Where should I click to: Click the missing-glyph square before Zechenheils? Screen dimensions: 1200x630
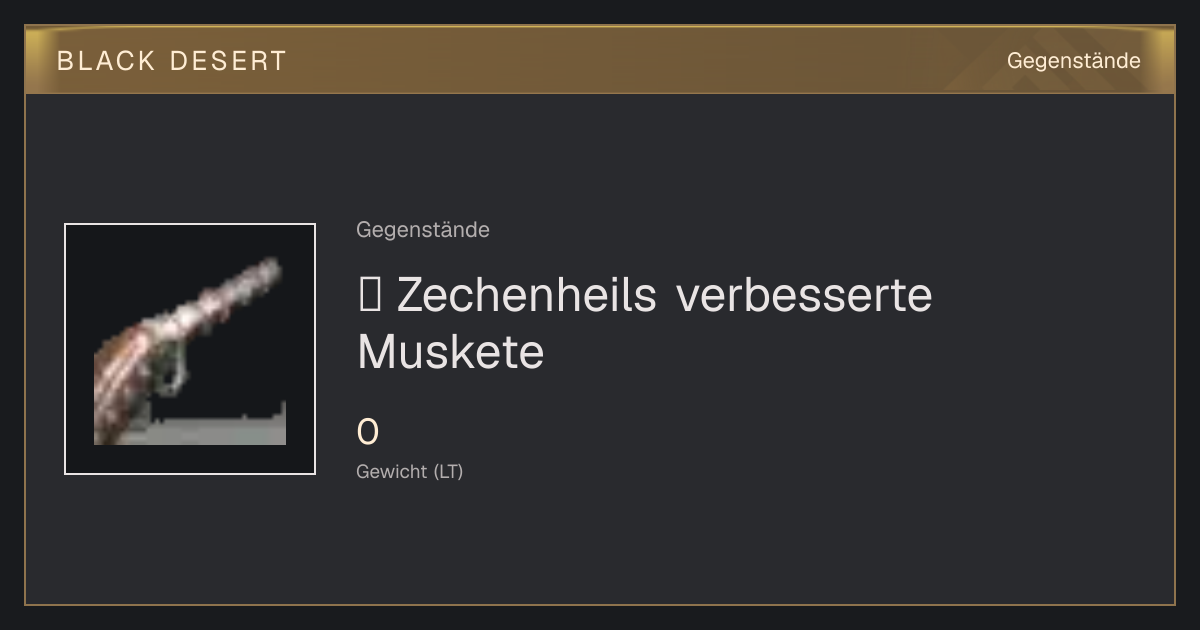tap(369, 296)
